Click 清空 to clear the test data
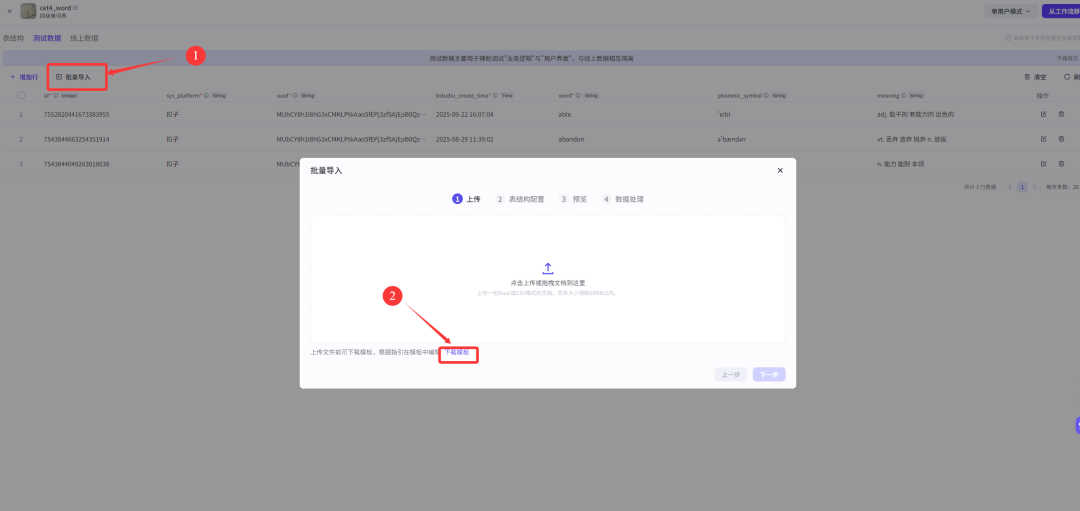This screenshot has height=511, width=1080. click(1035, 77)
